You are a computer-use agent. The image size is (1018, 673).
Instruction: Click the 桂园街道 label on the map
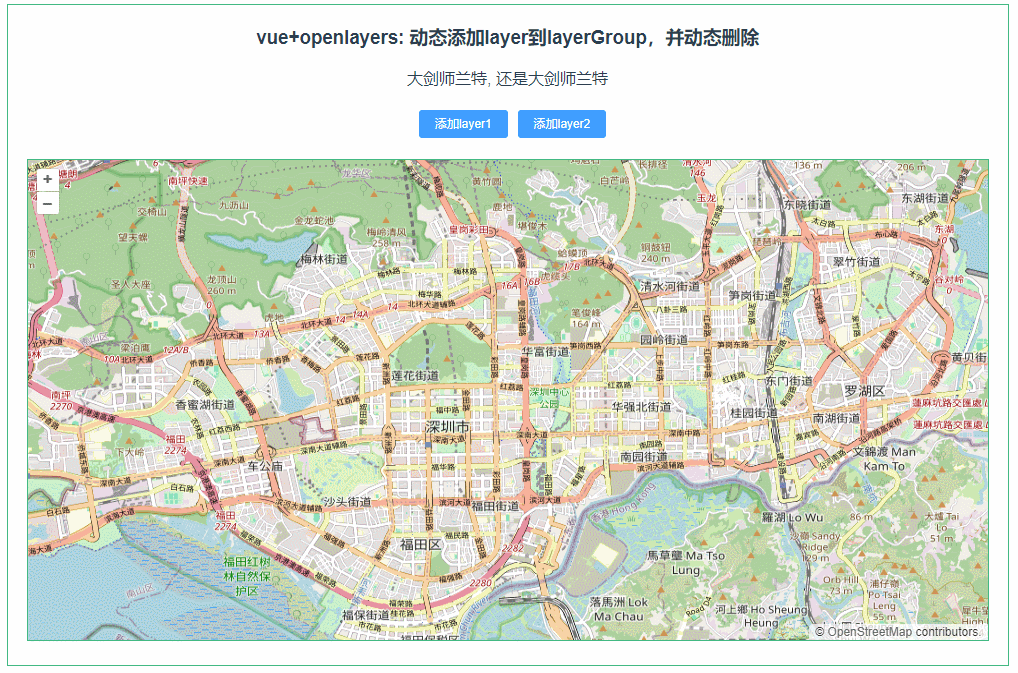[x=753, y=413]
